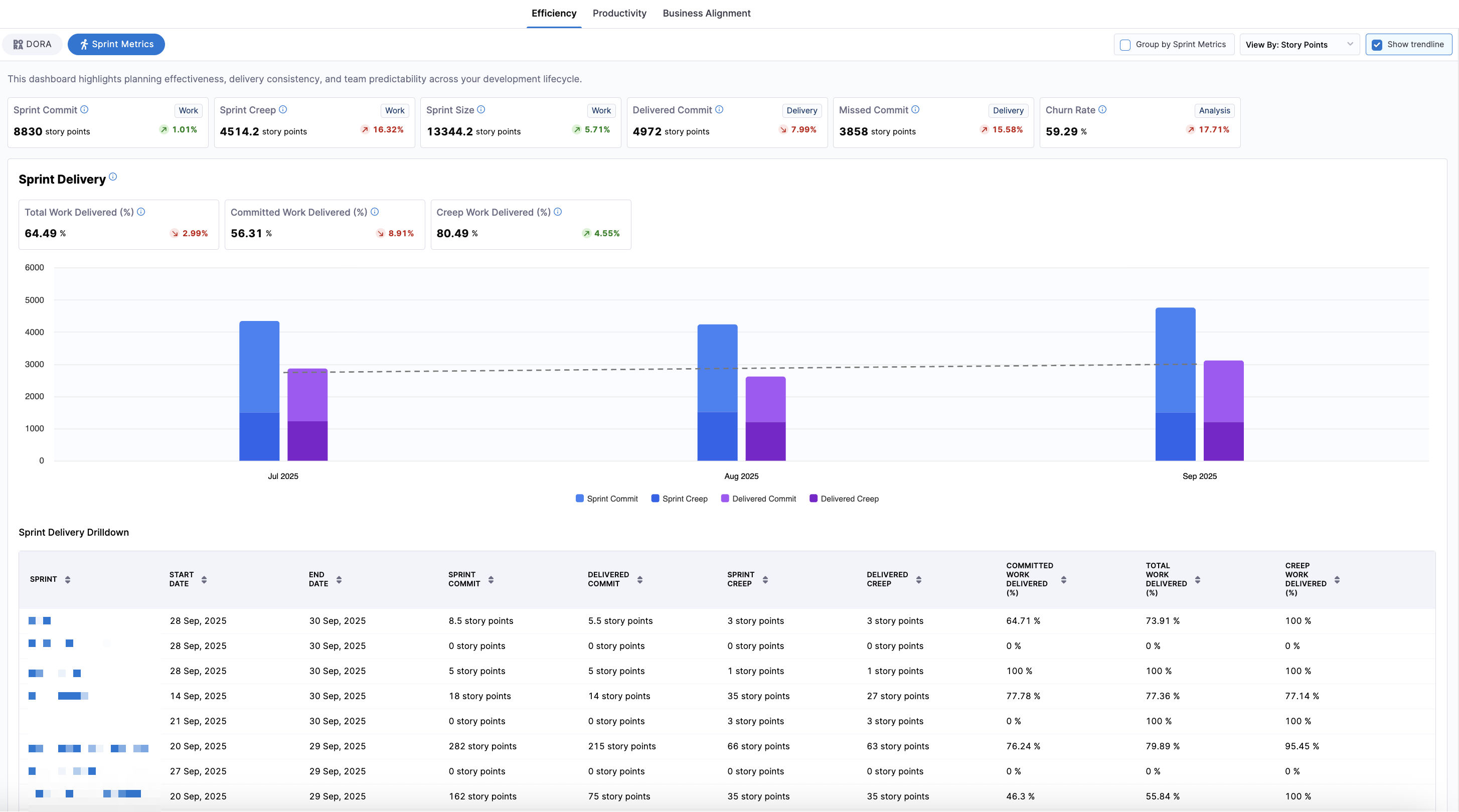Uncheck the Show trendline checkbox
This screenshot has height=812, width=1459.
click(1377, 45)
